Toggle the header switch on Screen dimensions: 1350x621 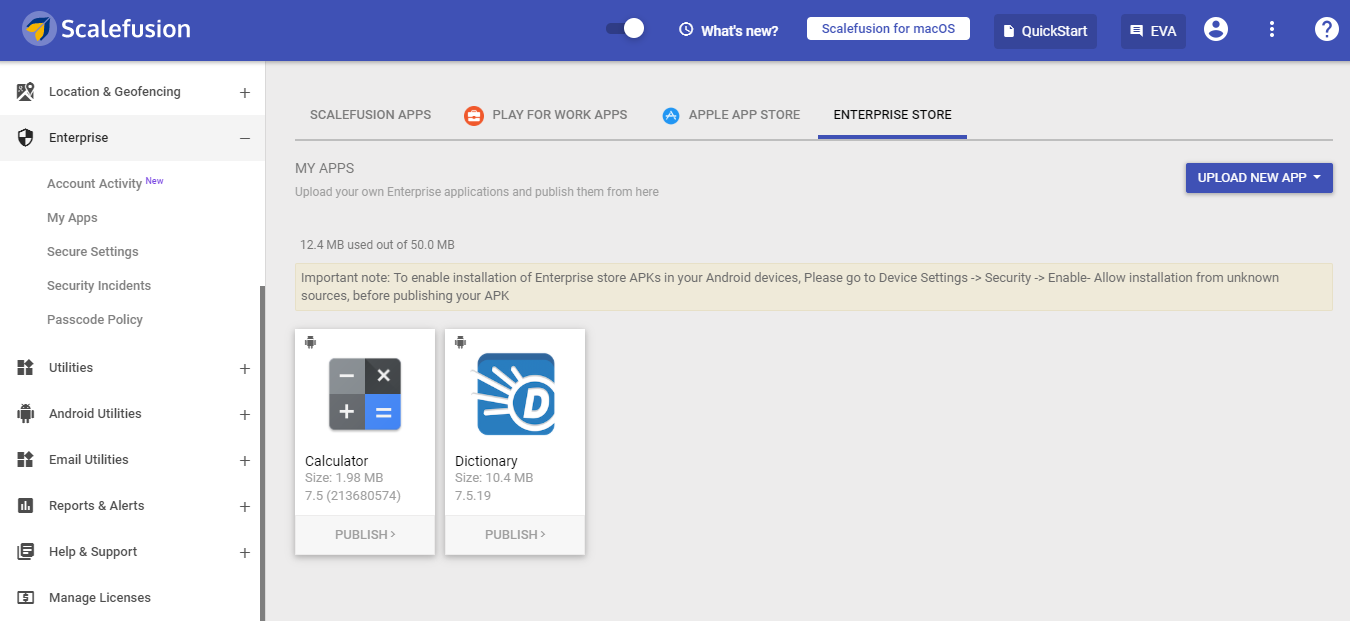(625, 29)
